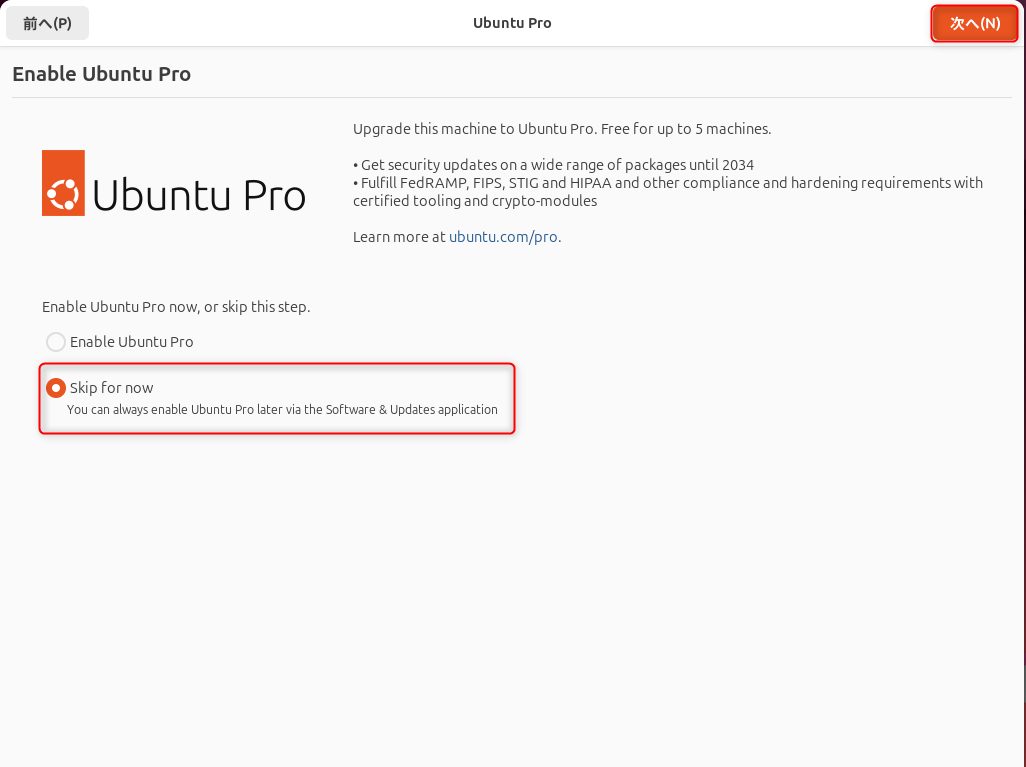The height and width of the screenshot is (767, 1026).
Task: Click the 'Enable Ubuntu Pro' page heading
Action: click(101, 74)
